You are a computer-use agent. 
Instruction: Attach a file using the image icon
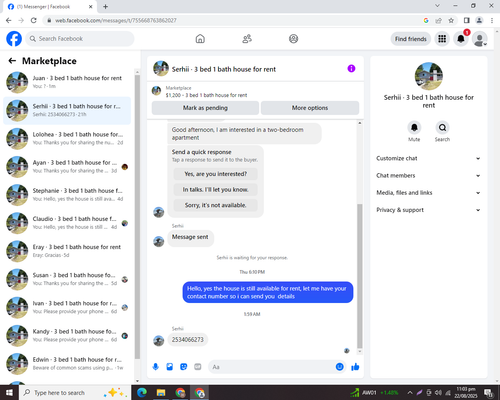(x=170, y=367)
